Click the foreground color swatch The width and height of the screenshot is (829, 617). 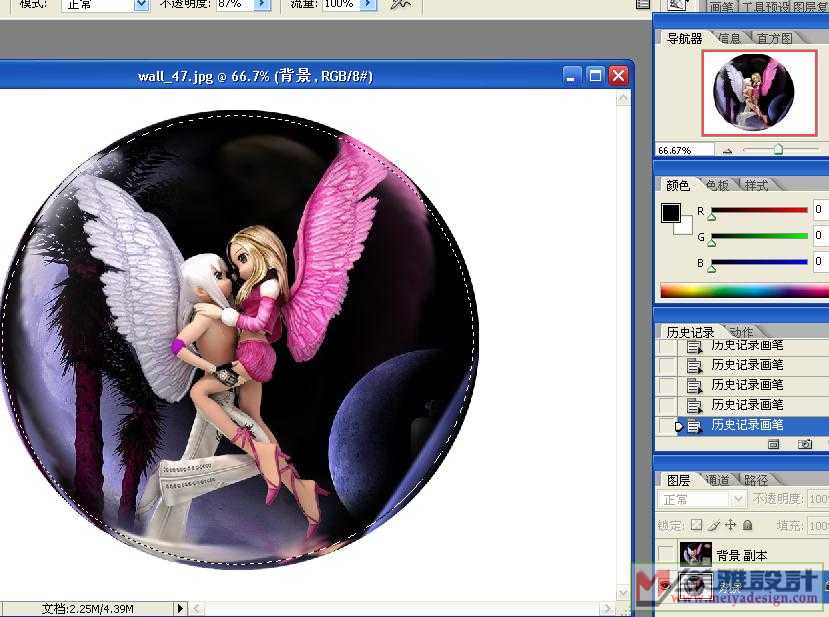tap(670, 213)
